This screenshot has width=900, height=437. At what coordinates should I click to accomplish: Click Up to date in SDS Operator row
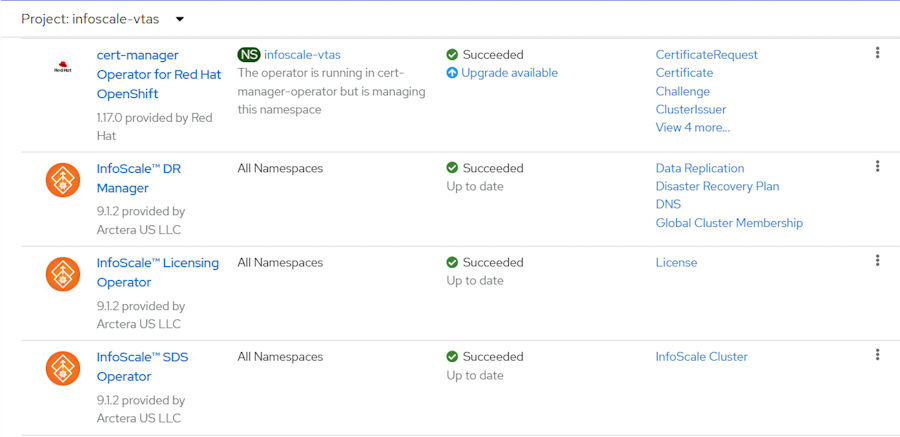pos(475,376)
